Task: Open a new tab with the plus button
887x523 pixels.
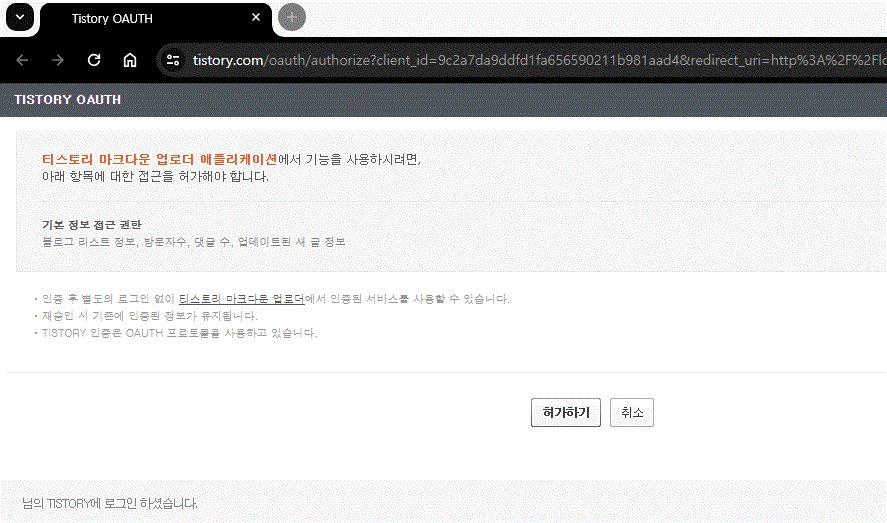Action: pyautogui.click(x=292, y=18)
